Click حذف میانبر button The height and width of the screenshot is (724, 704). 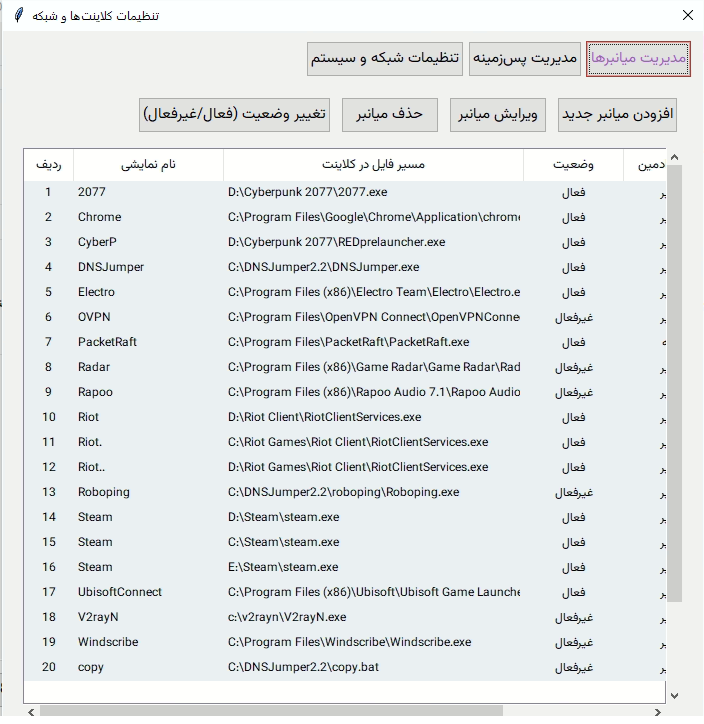click(390, 115)
